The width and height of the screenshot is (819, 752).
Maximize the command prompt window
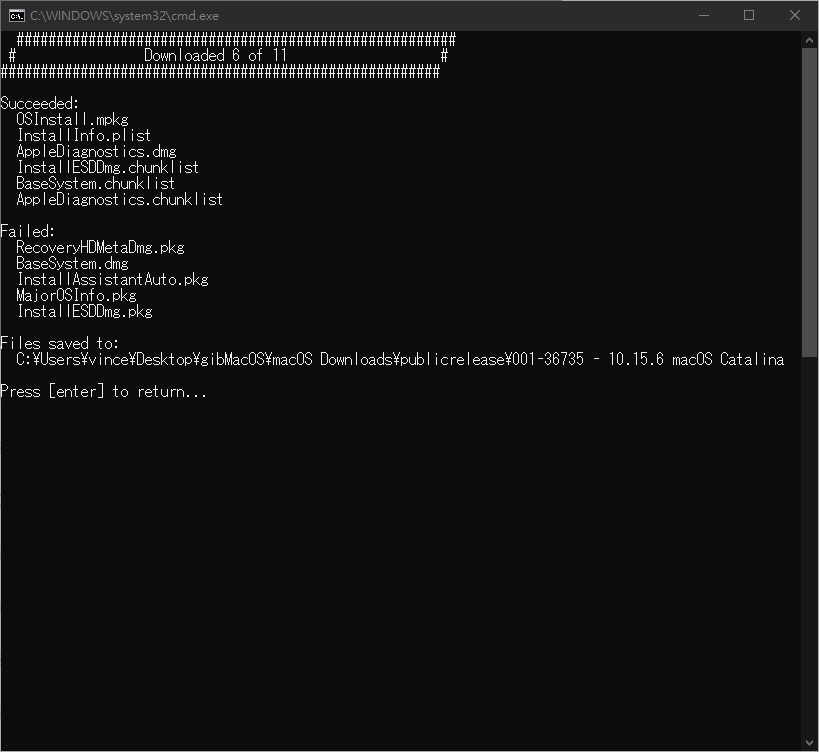tap(749, 16)
